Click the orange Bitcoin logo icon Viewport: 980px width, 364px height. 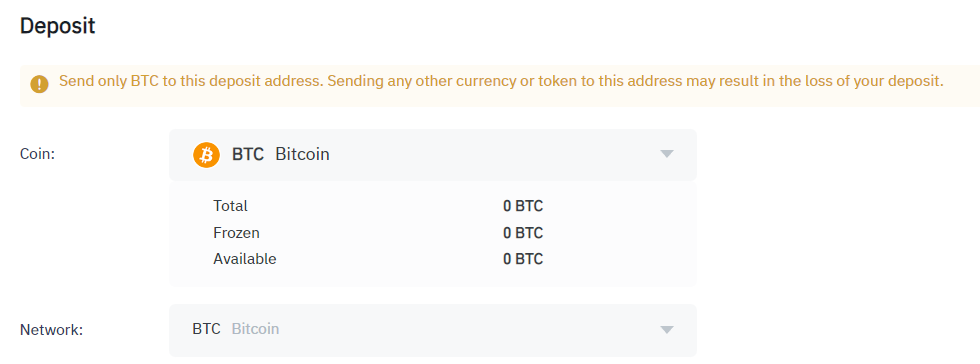click(x=206, y=154)
